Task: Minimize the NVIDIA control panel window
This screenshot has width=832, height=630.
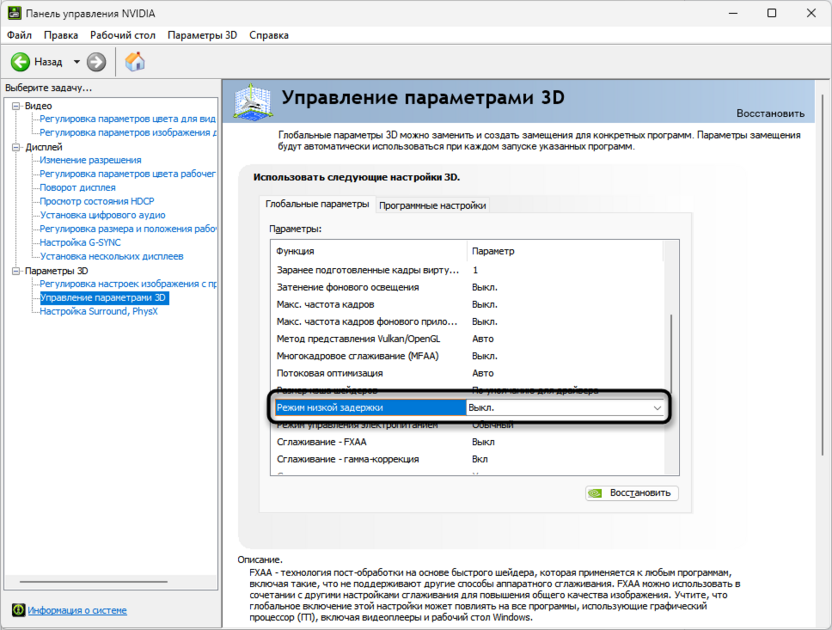Action: [x=733, y=13]
